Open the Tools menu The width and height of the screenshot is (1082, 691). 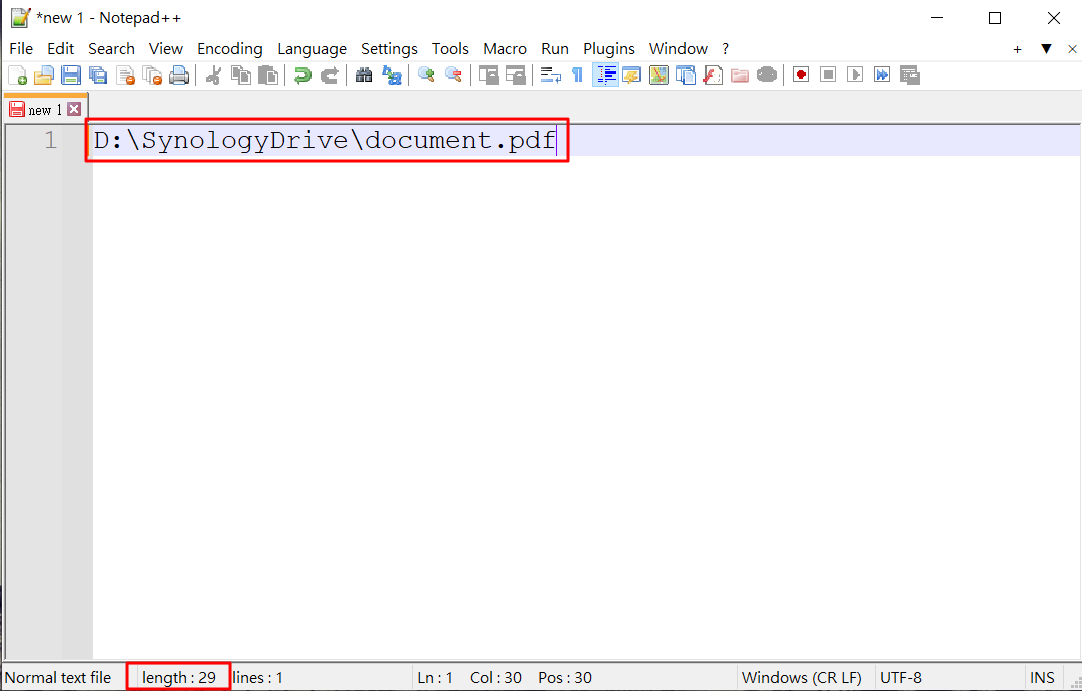[451, 49]
